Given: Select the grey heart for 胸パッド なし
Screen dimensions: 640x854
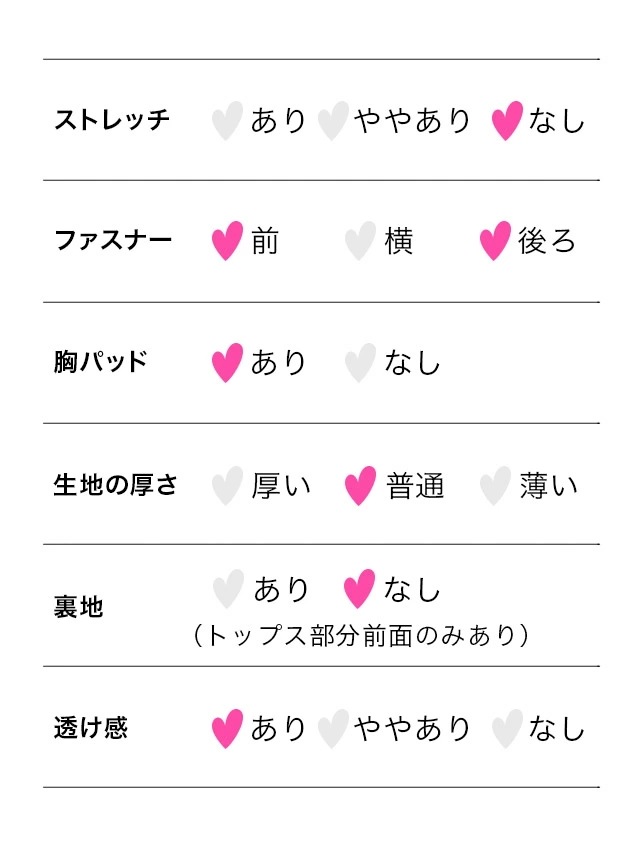Looking at the screenshot, I should (x=361, y=363).
